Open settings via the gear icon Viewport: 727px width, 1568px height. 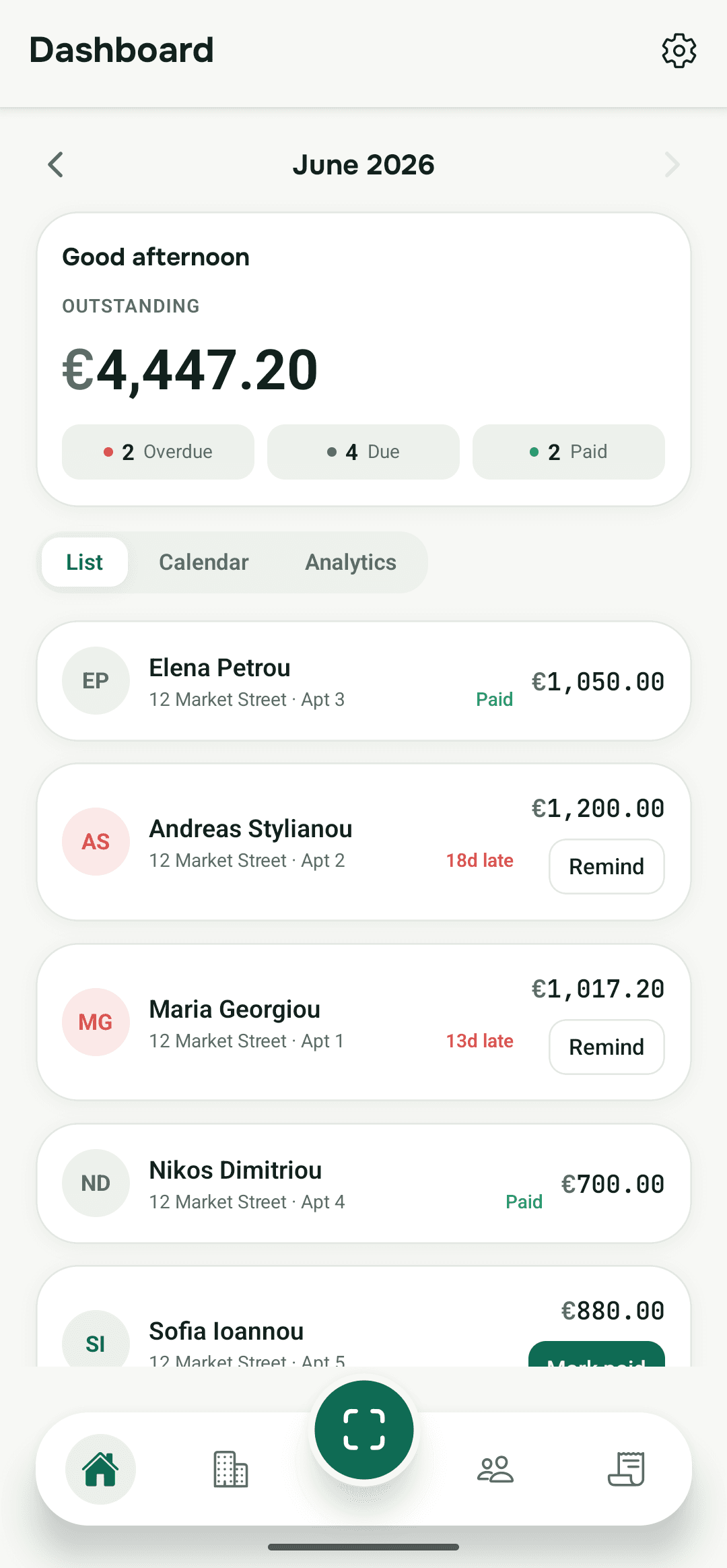679,51
